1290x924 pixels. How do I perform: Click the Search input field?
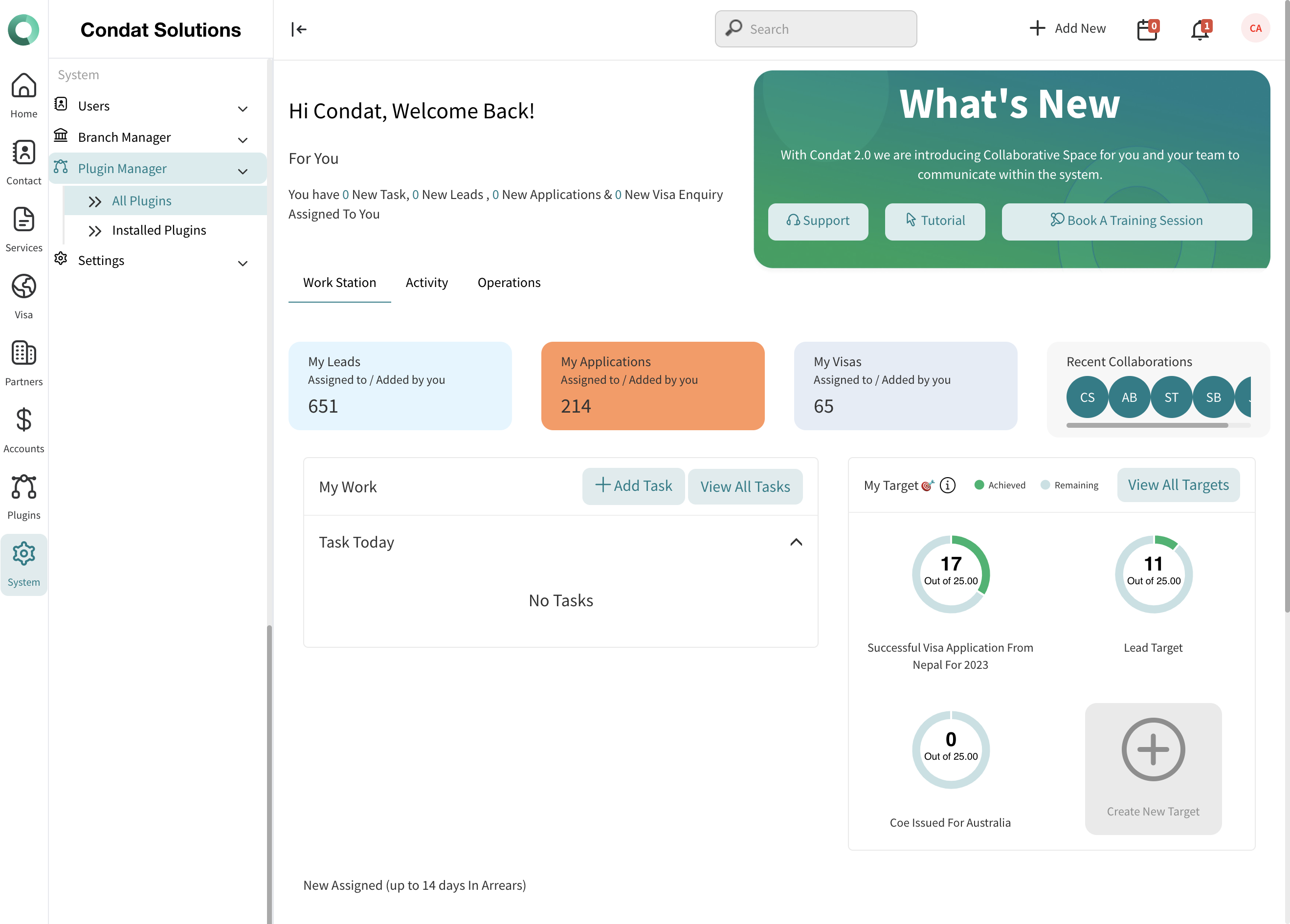point(816,29)
